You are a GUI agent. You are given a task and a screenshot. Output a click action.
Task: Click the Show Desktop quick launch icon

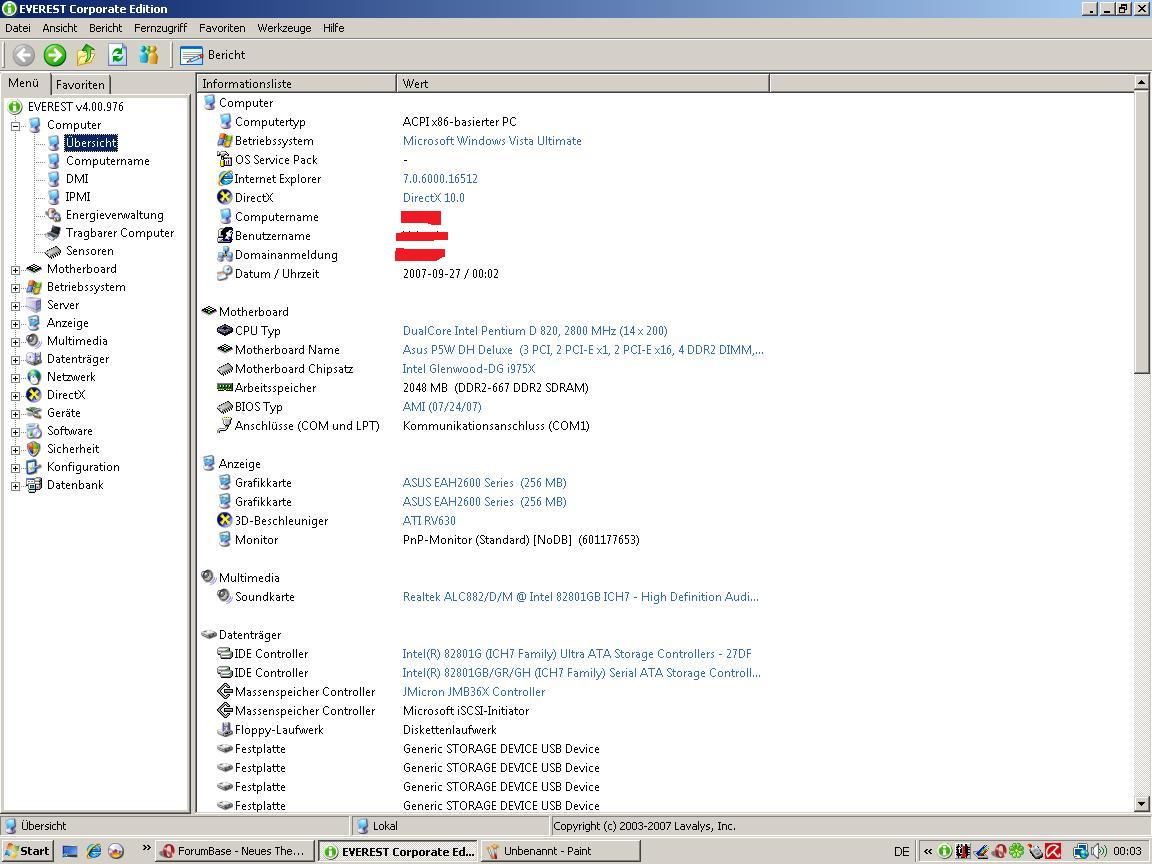coord(70,852)
